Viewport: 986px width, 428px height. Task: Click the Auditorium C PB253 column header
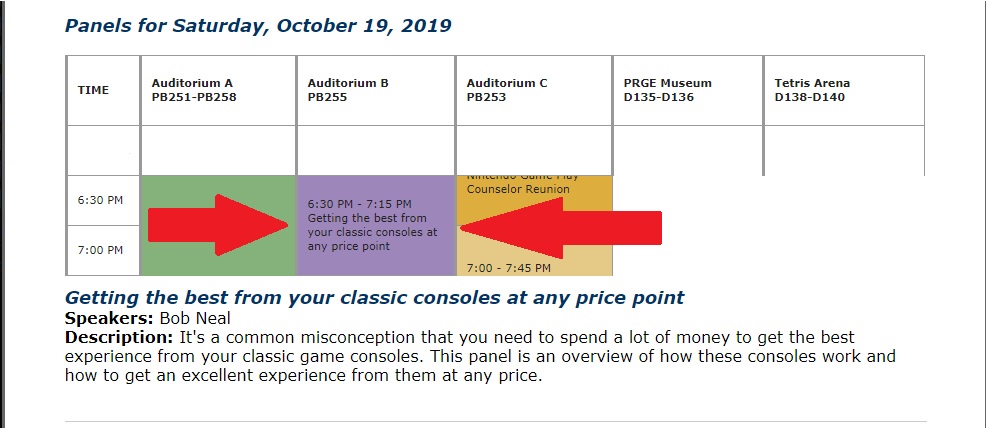(533, 91)
